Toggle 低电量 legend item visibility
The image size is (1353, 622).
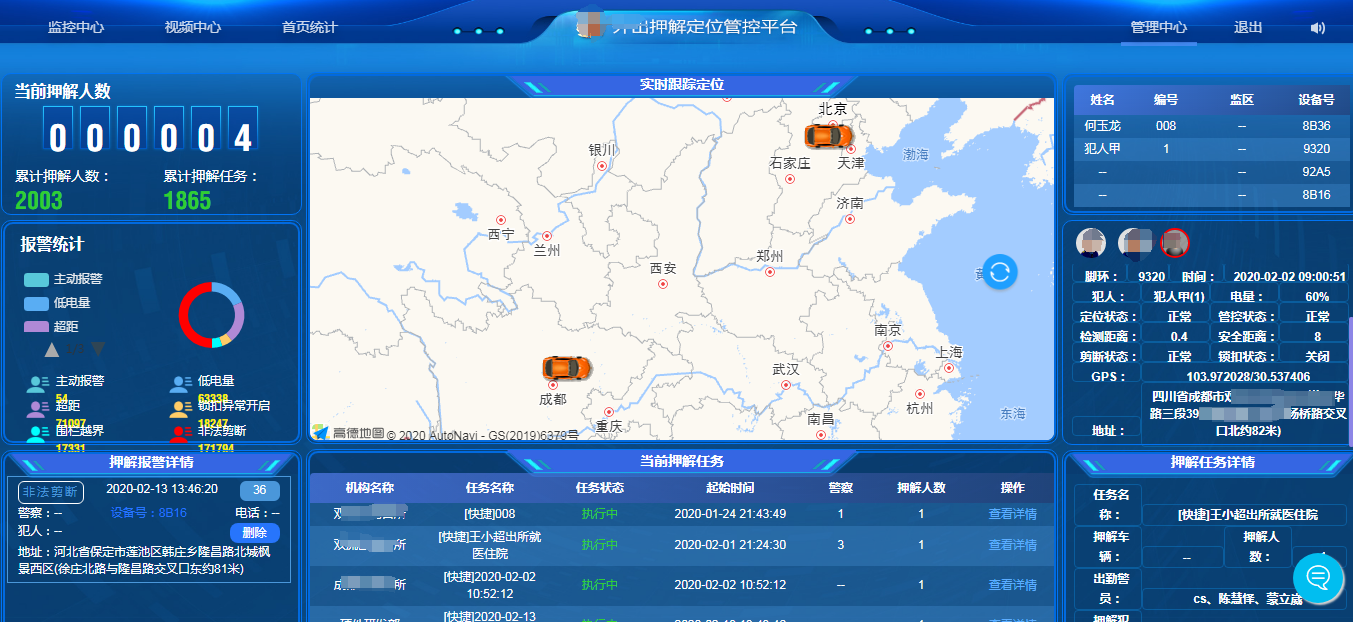pyautogui.click(x=59, y=303)
